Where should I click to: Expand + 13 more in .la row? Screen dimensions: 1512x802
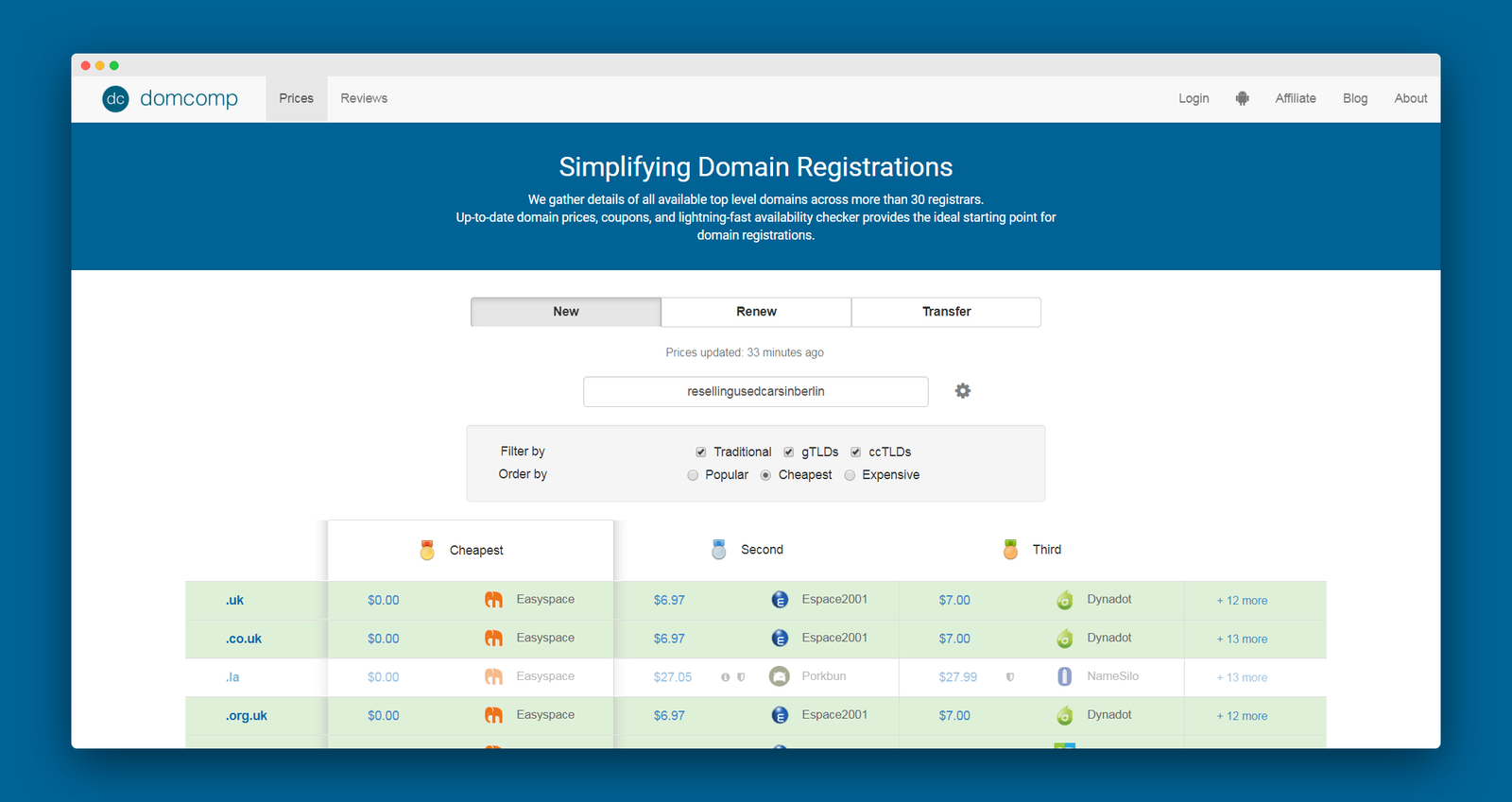pos(1242,677)
